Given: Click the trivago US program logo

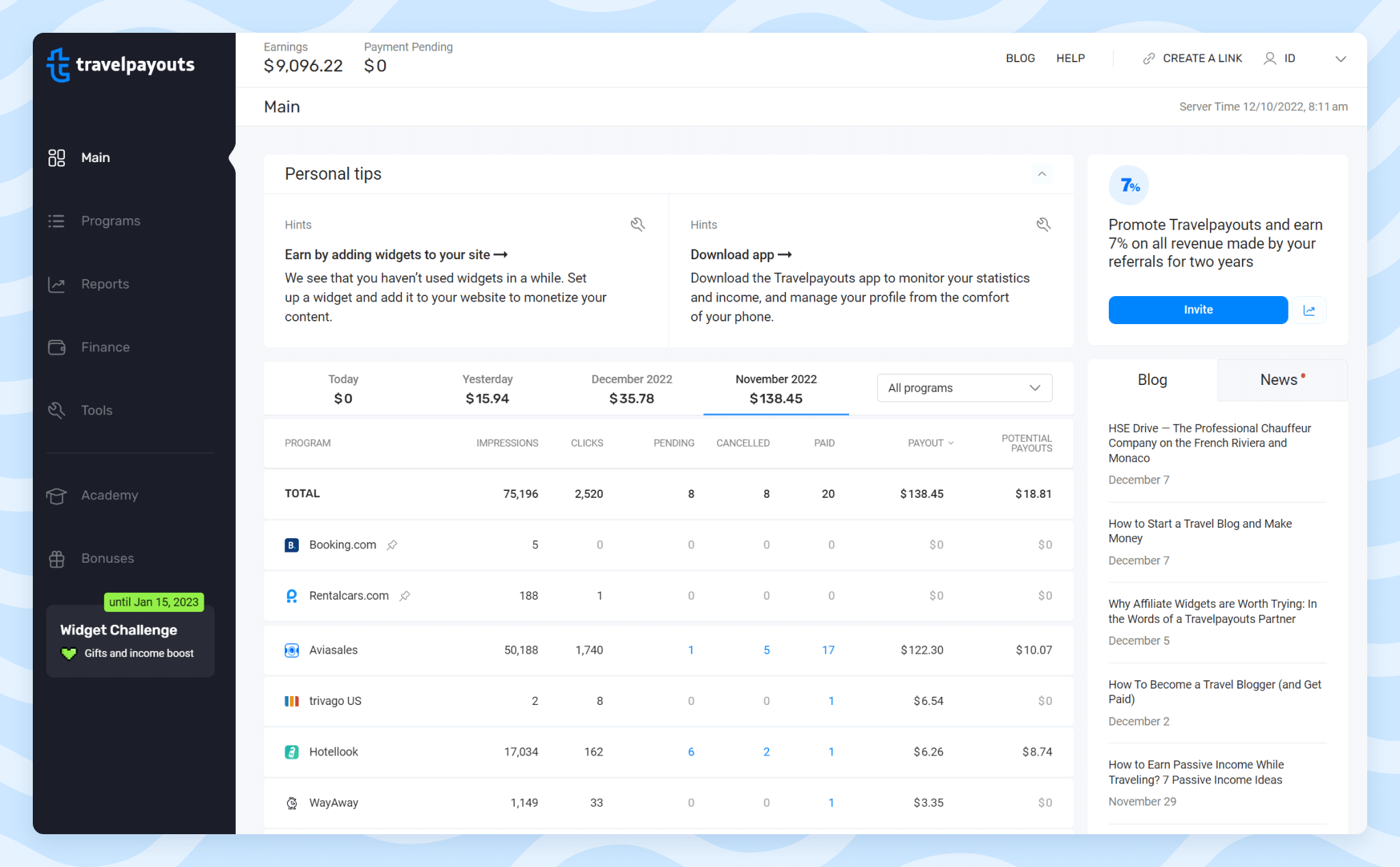Looking at the screenshot, I should pos(292,701).
